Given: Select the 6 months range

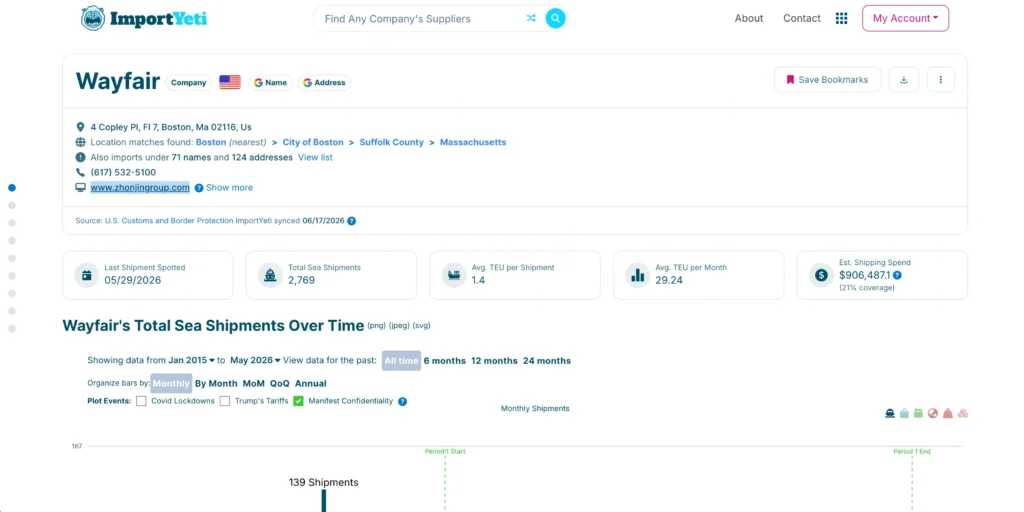Looking at the screenshot, I should coord(445,360).
